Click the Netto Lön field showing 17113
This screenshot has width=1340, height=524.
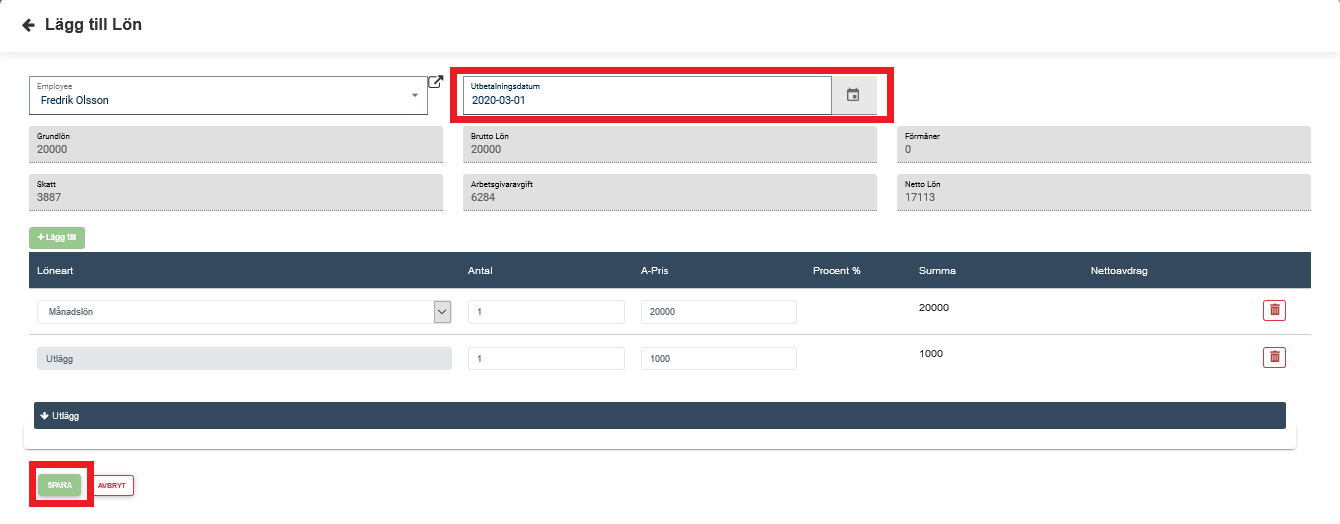coord(1102,192)
